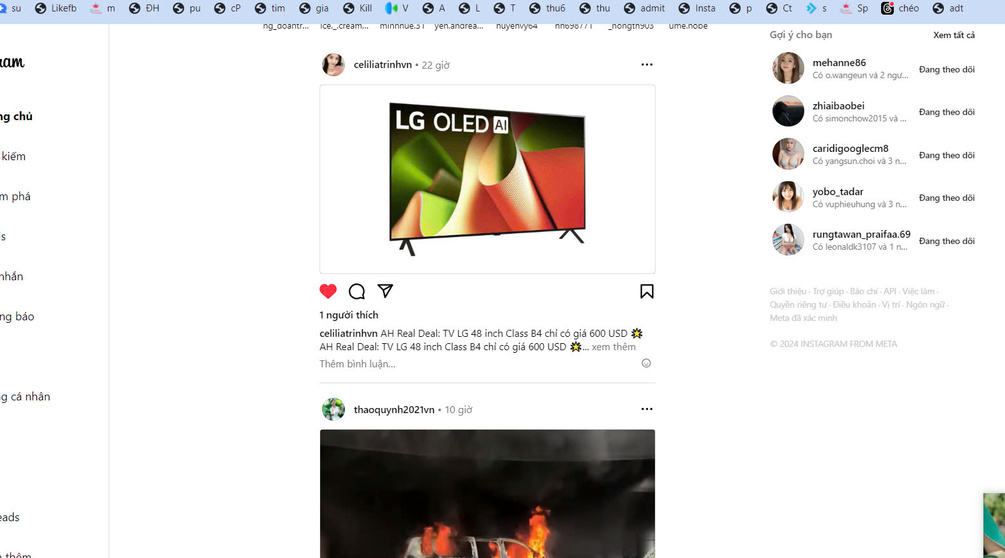1005x558 pixels.
Task: Open the cP bookmark
Action: coord(228,8)
